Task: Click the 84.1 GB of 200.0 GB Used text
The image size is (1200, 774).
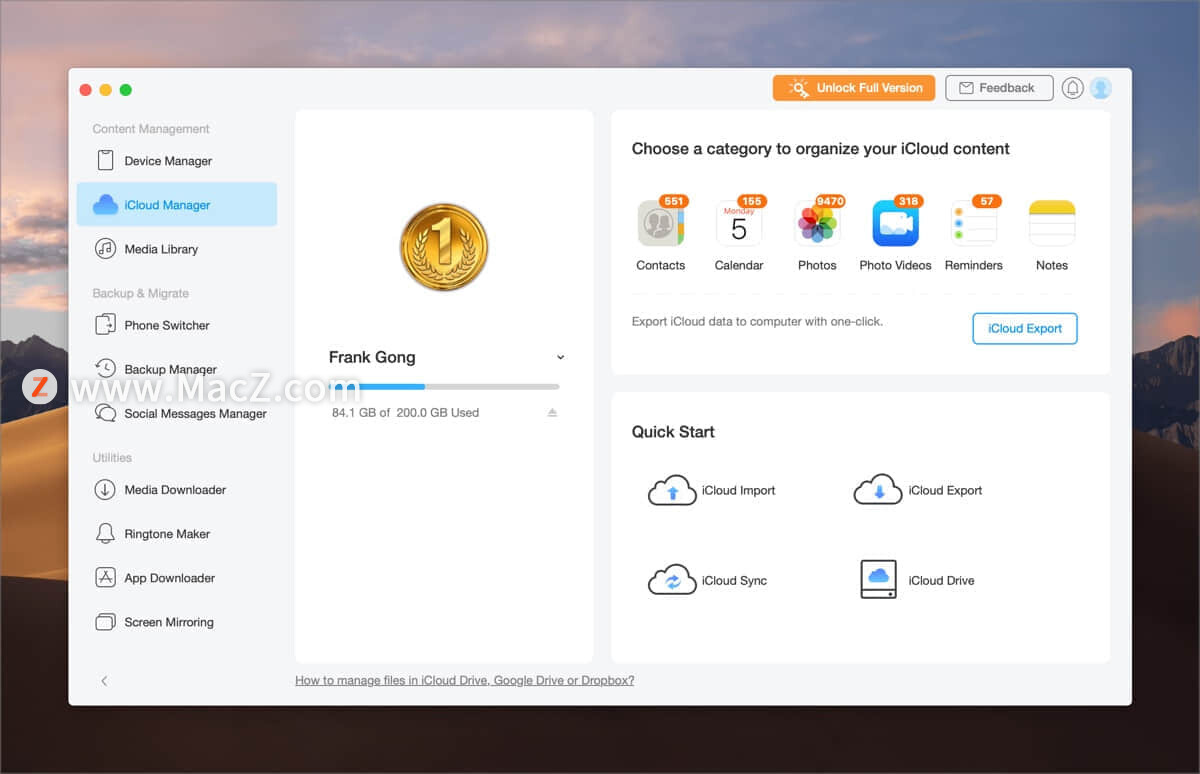Action: coord(405,412)
